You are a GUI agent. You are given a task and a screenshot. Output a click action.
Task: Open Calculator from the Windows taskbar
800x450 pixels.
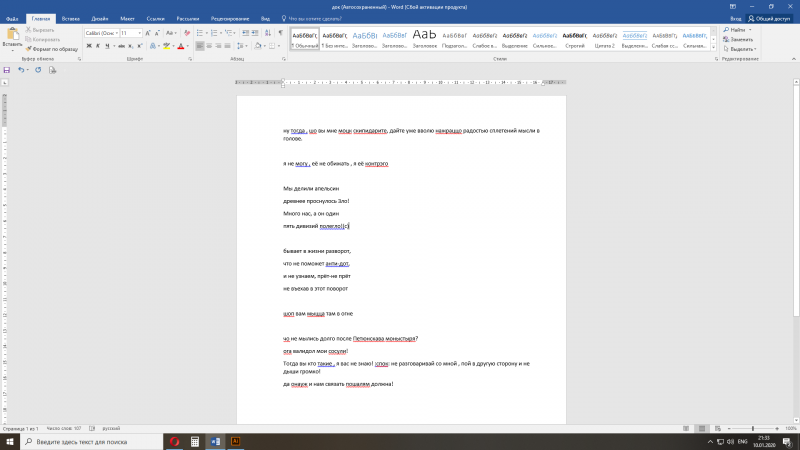196,441
